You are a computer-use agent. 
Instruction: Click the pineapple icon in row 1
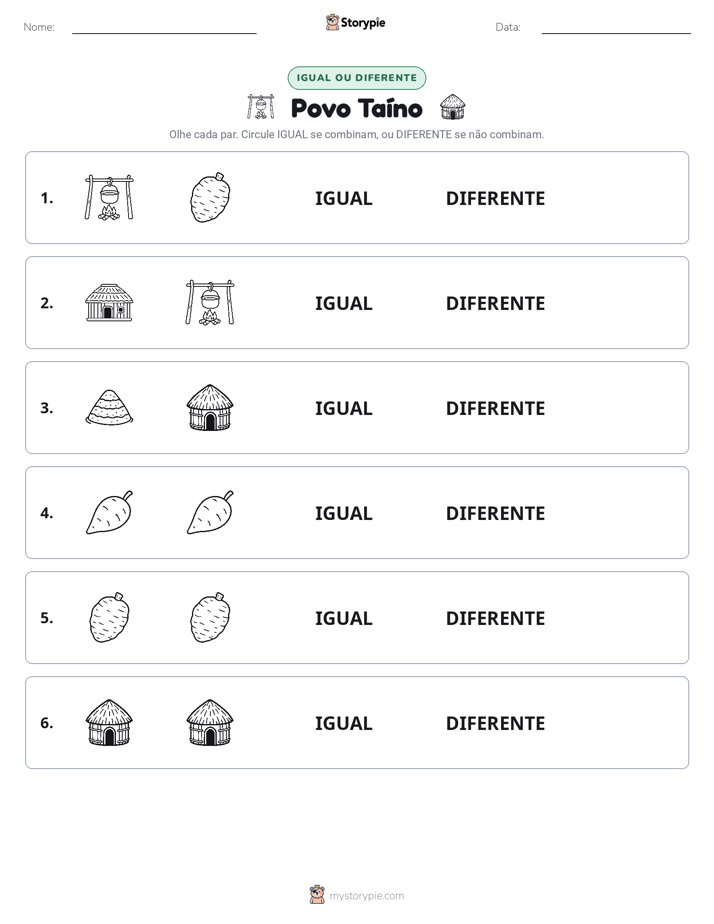(x=210, y=197)
